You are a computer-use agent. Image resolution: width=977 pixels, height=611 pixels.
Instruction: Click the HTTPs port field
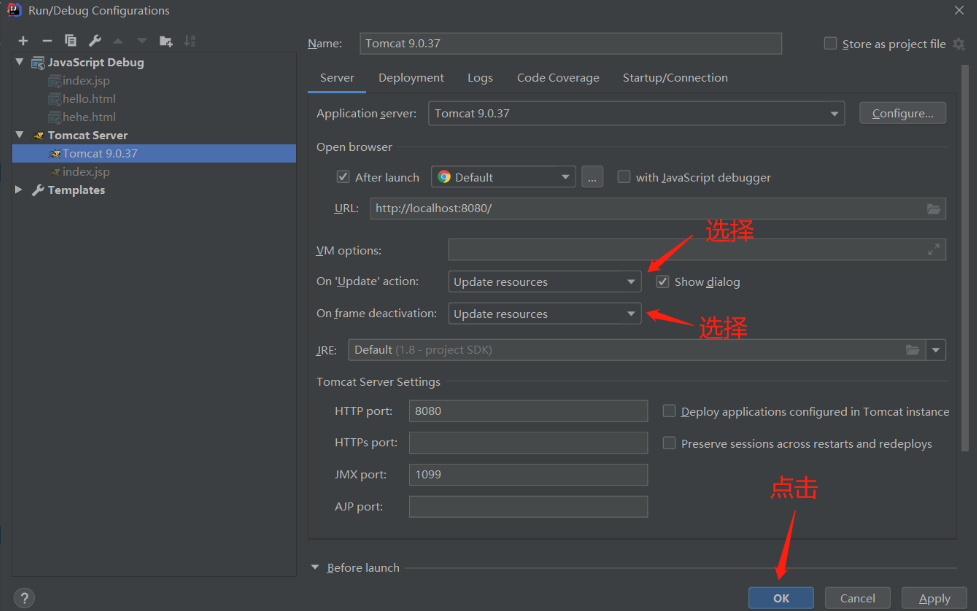tap(528, 443)
